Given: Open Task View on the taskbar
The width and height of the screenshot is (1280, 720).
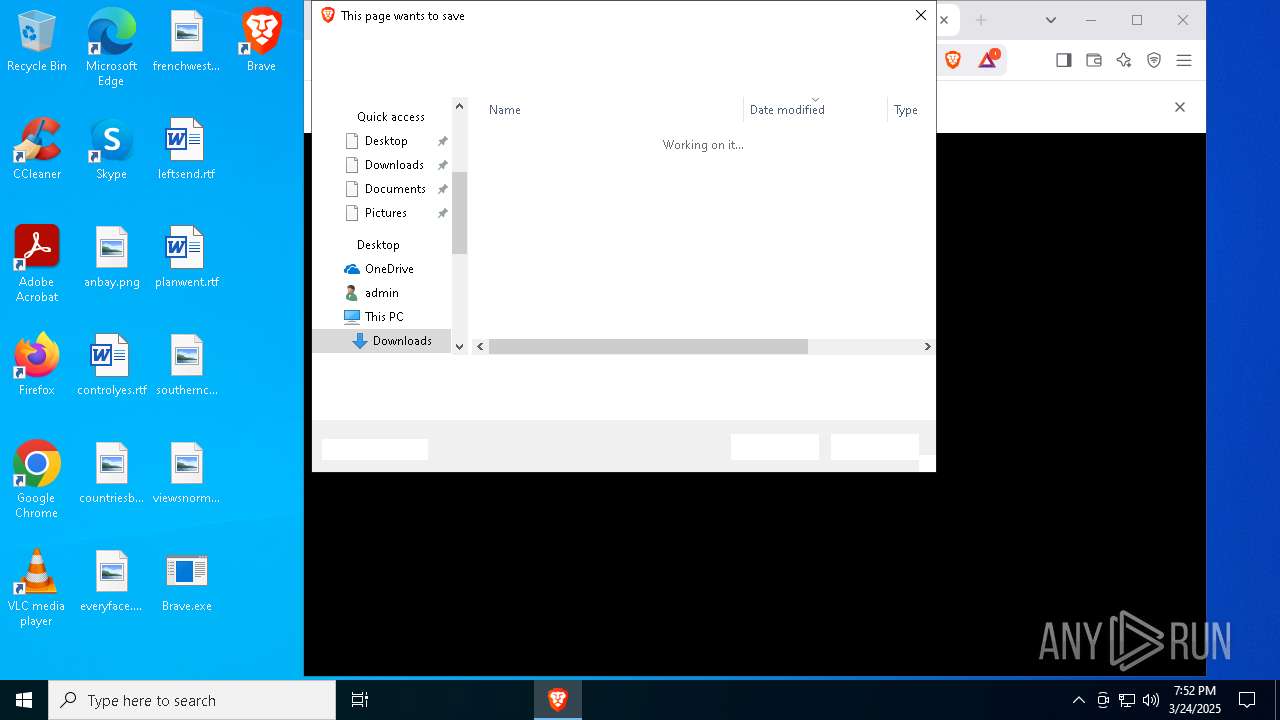Looking at the screenshot, I should click(360, 700).
